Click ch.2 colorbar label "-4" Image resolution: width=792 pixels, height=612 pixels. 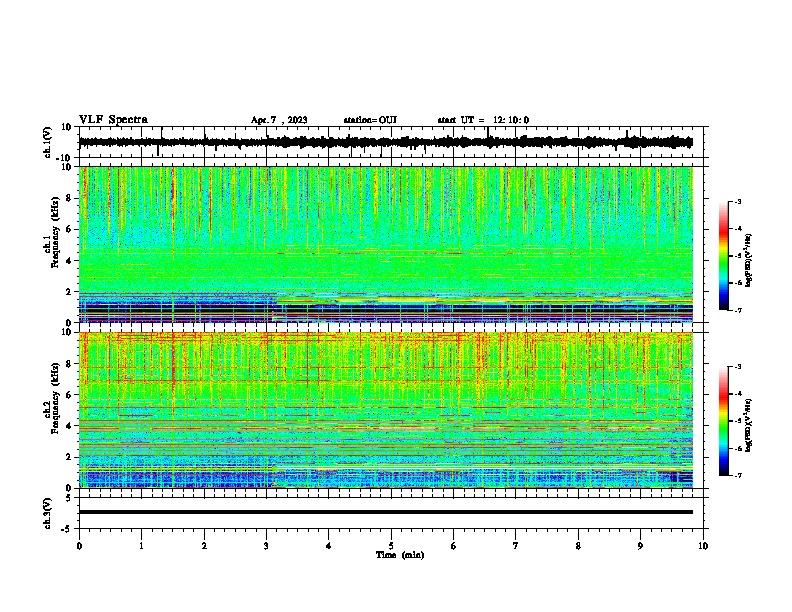coord(737,394)
